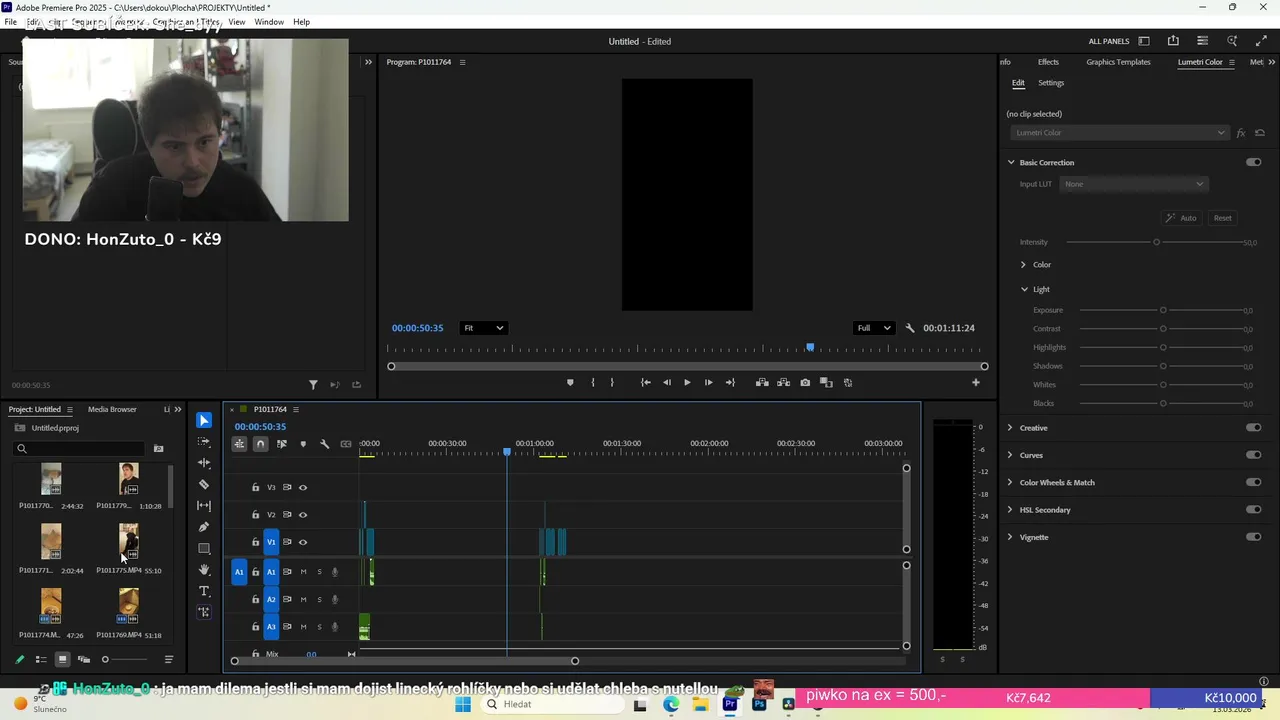Switch to the Media Browser tab
This screenshot has height=720, width=1280.
pos(112,409)
